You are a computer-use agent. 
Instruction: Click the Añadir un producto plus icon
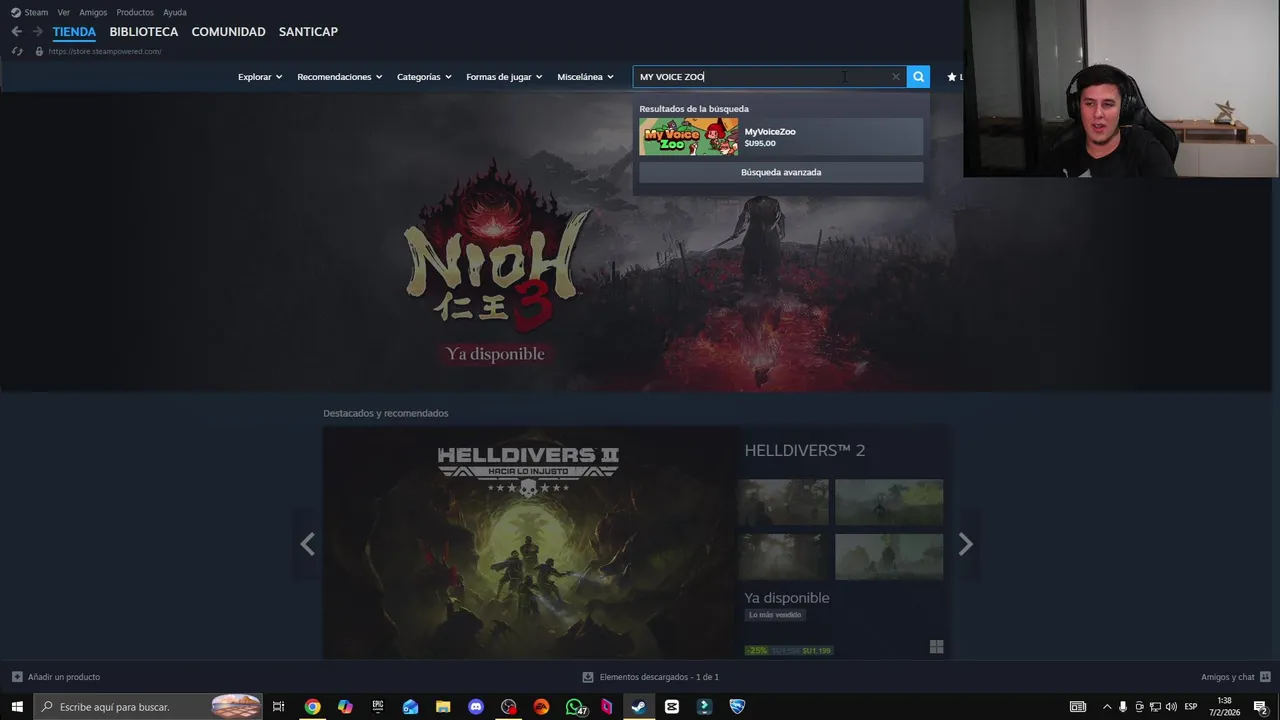click(17, 677)
